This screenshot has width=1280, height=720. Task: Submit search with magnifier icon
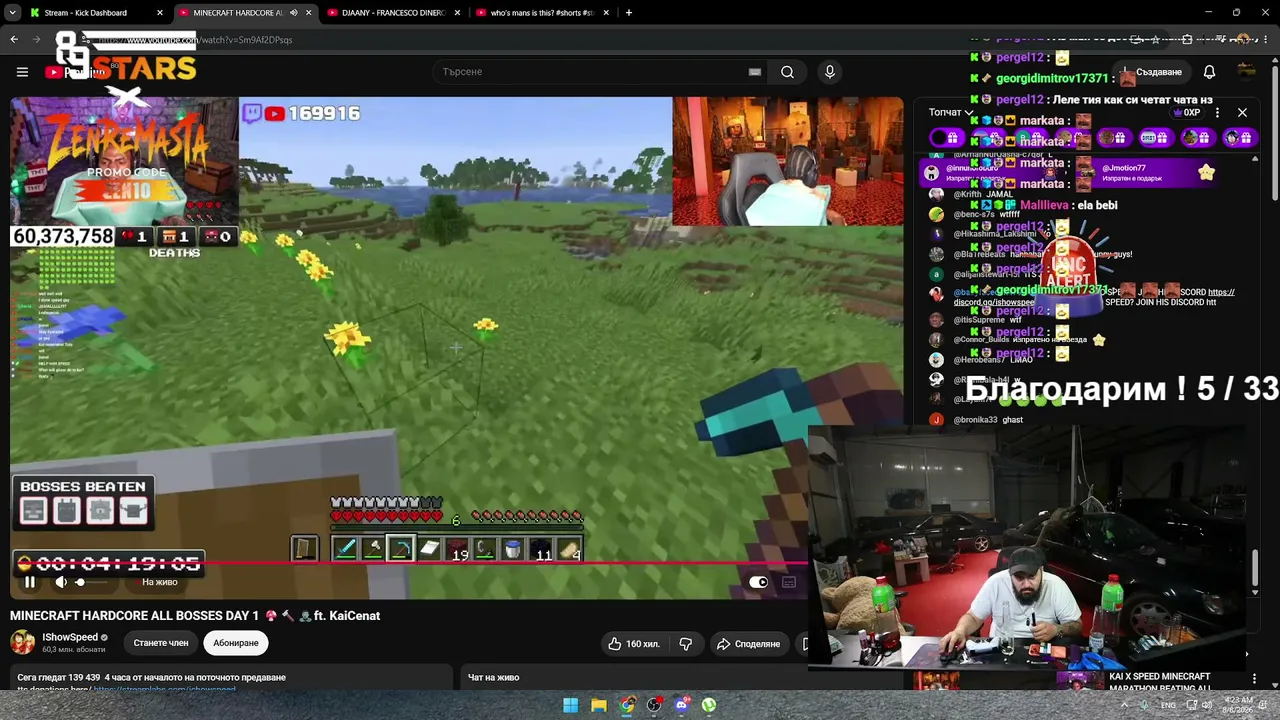(787, 72)
